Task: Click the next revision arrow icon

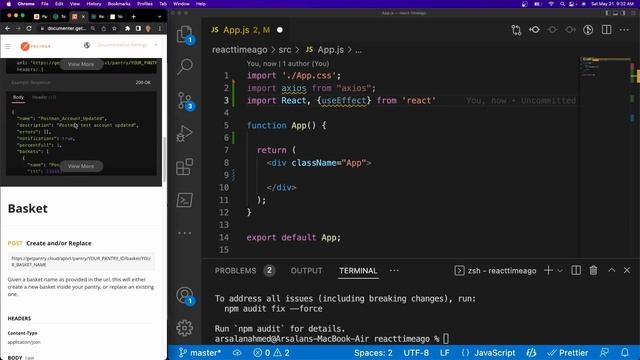Action: (570, 30)
